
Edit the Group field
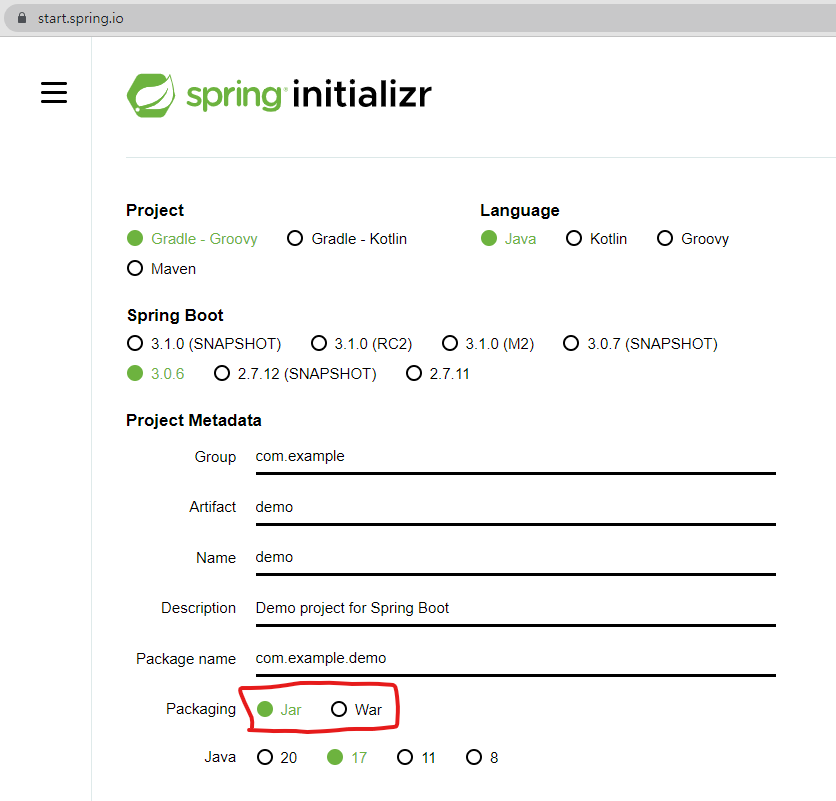pyautogui.click(x=516, y=457)
